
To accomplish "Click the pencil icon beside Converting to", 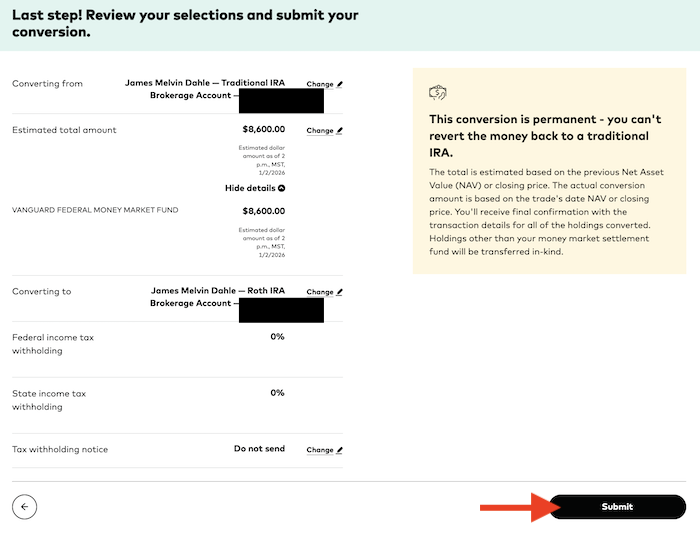I will coord(339,292).
